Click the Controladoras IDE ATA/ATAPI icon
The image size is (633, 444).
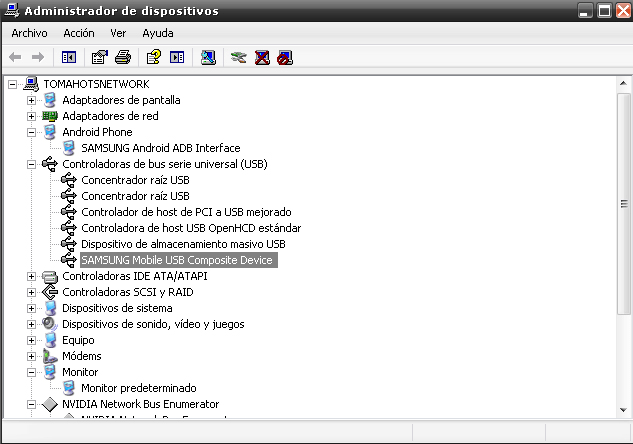[x=50, y=276]
